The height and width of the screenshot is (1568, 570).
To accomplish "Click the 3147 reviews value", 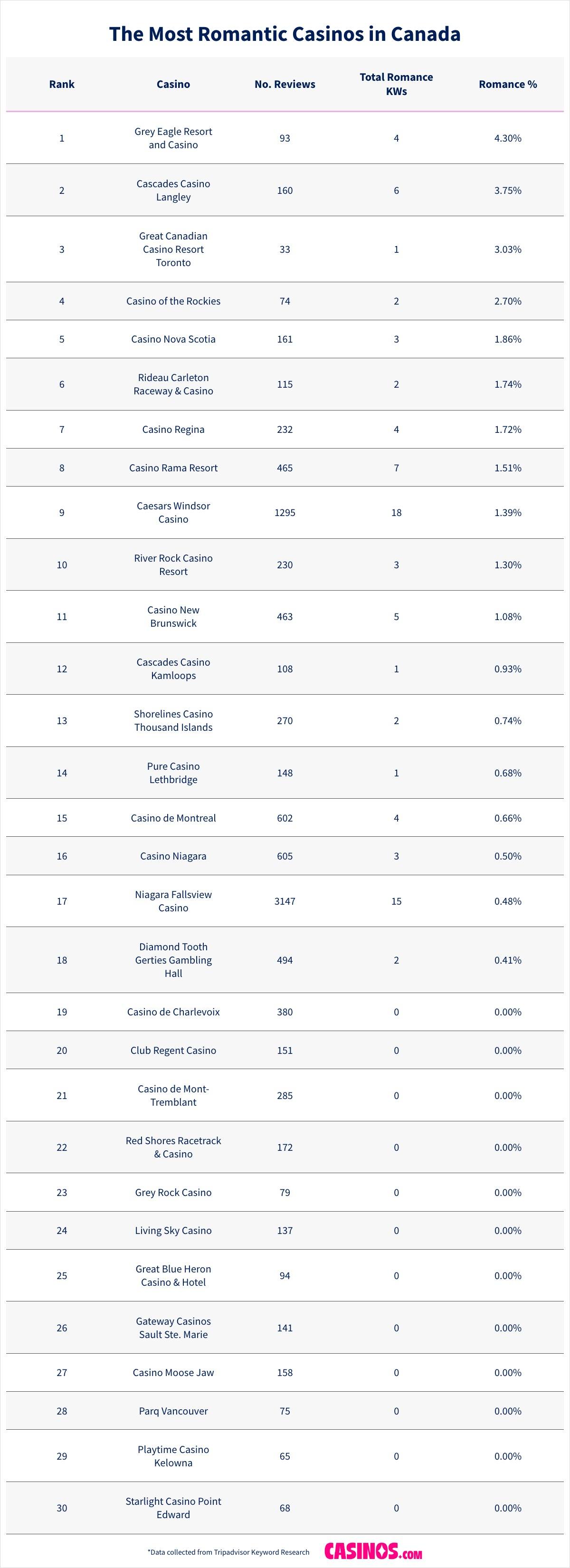I will click(285, 901).
